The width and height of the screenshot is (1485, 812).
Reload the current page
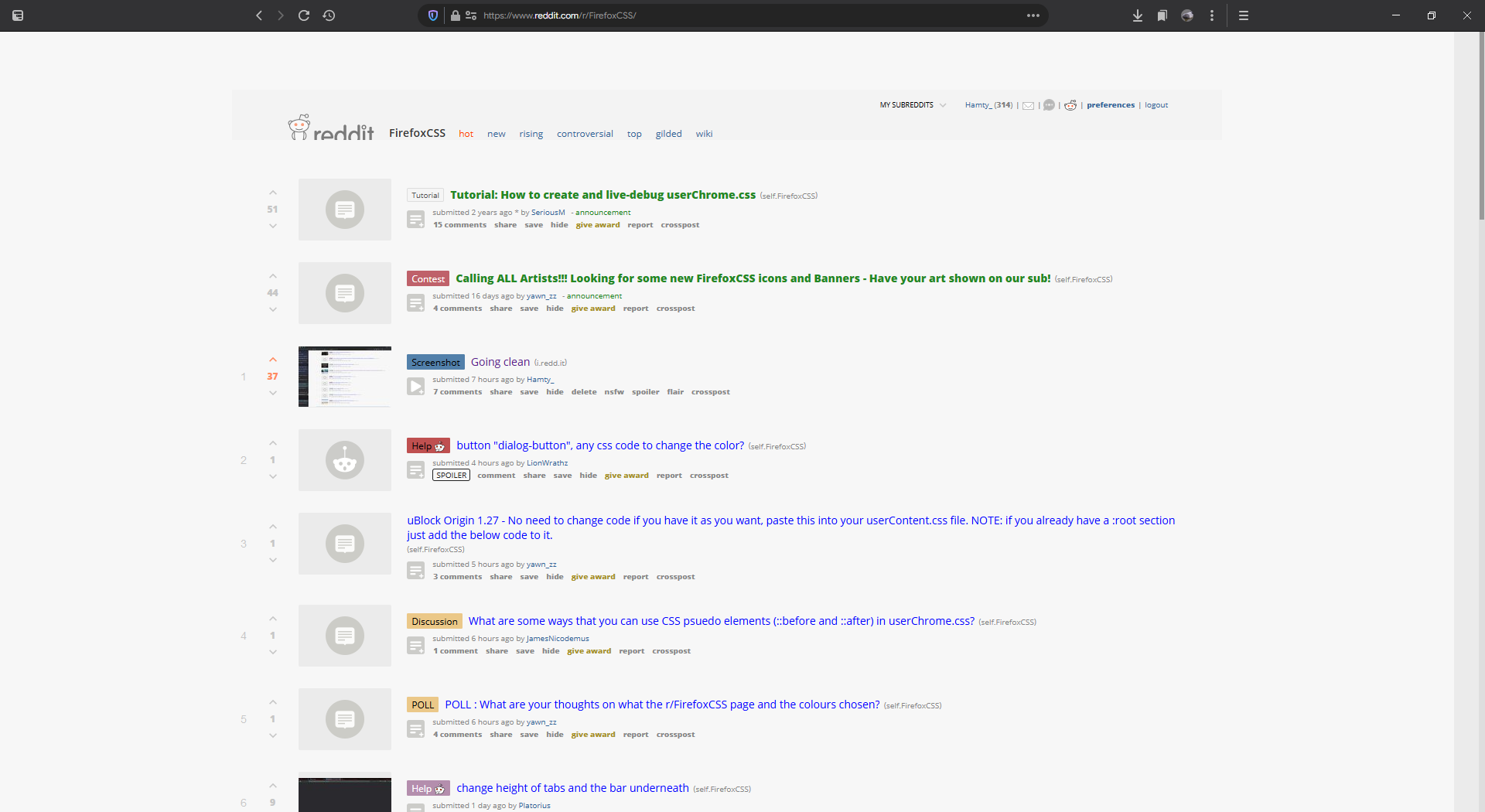coord(304,15)
